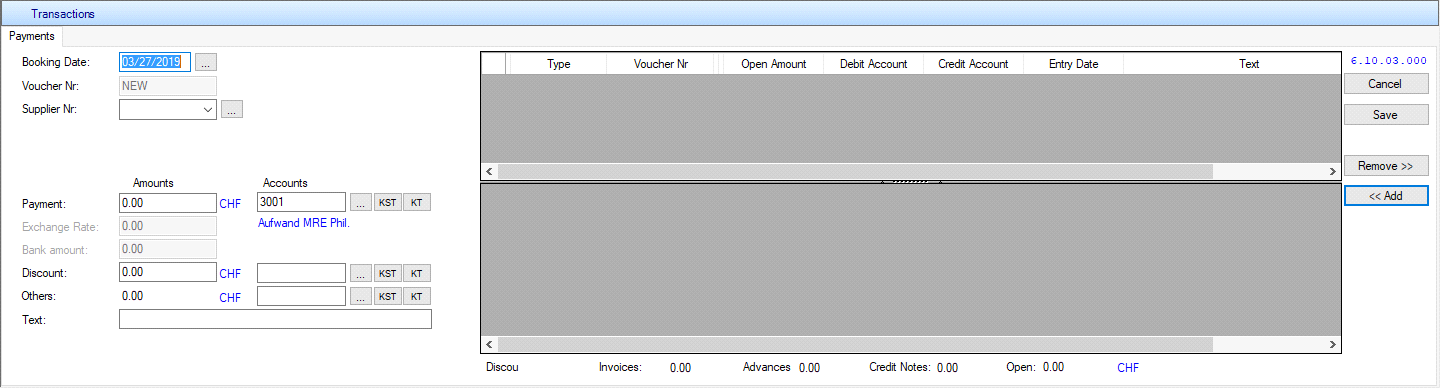This screenshot has height=388, width=1441.
Task: Save the payment transaction
Action: (1385, 115)
